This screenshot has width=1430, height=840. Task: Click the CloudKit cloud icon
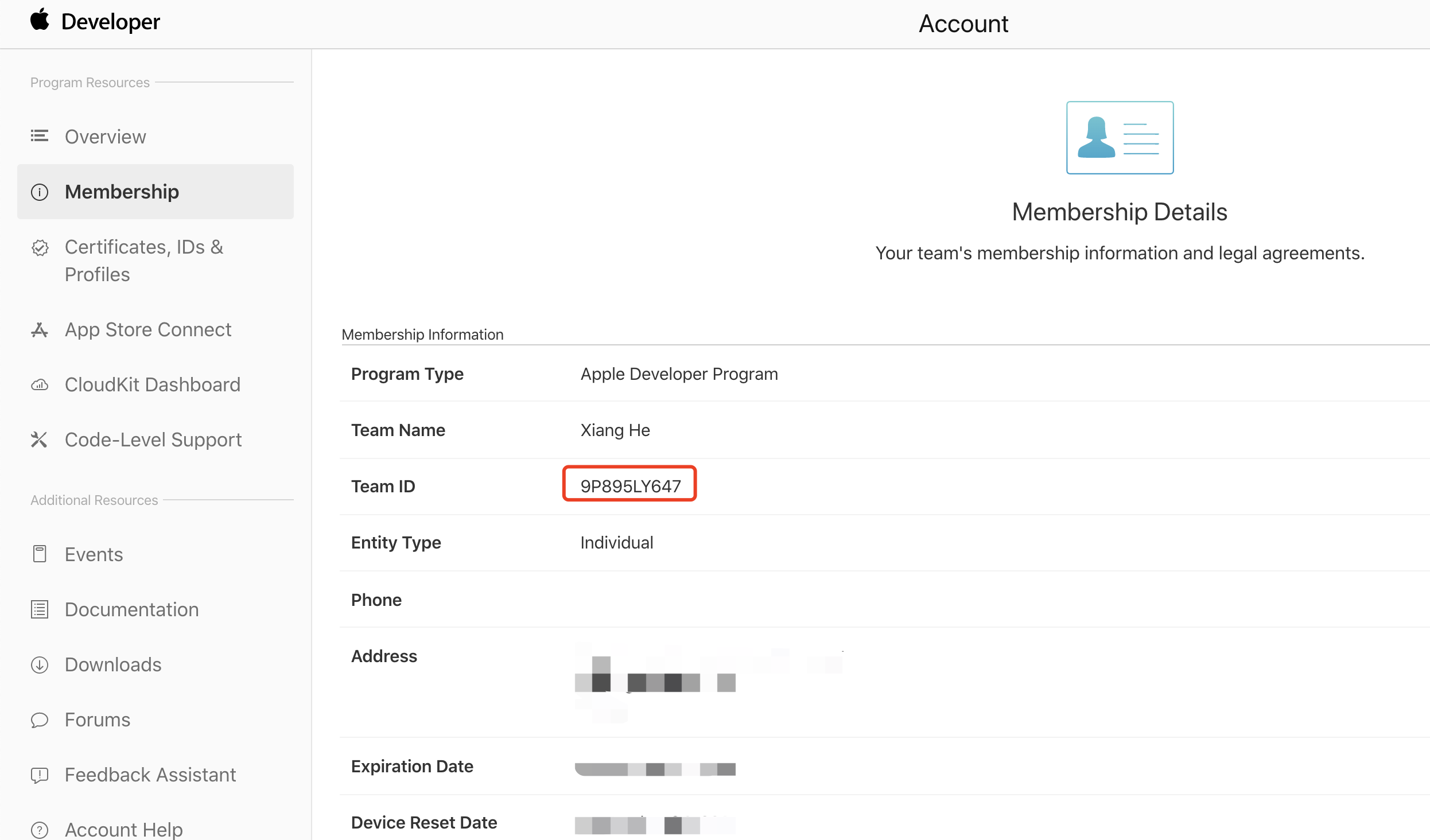coord(40,385)
